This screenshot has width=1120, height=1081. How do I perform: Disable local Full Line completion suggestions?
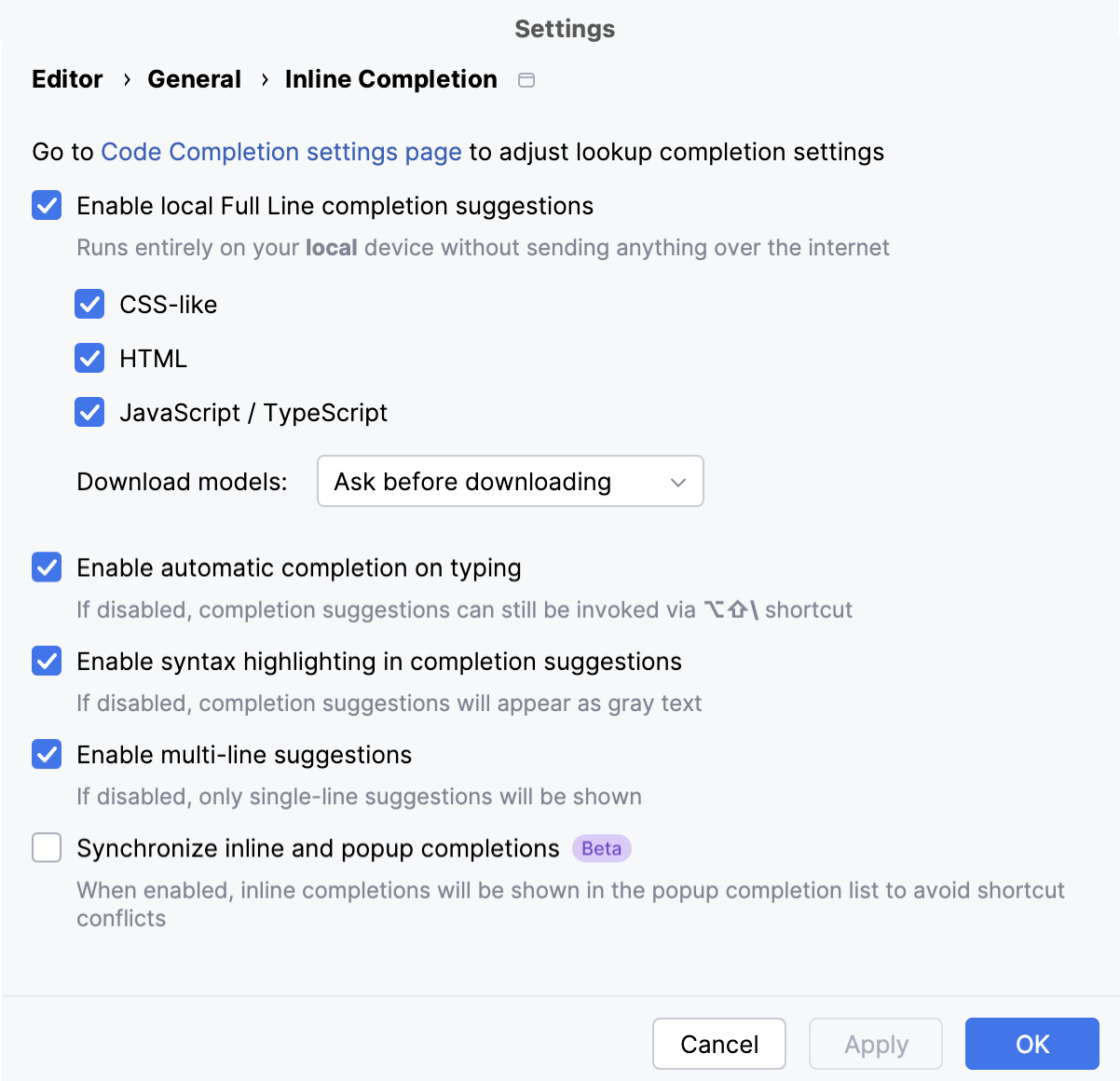(x=46, y=206)
